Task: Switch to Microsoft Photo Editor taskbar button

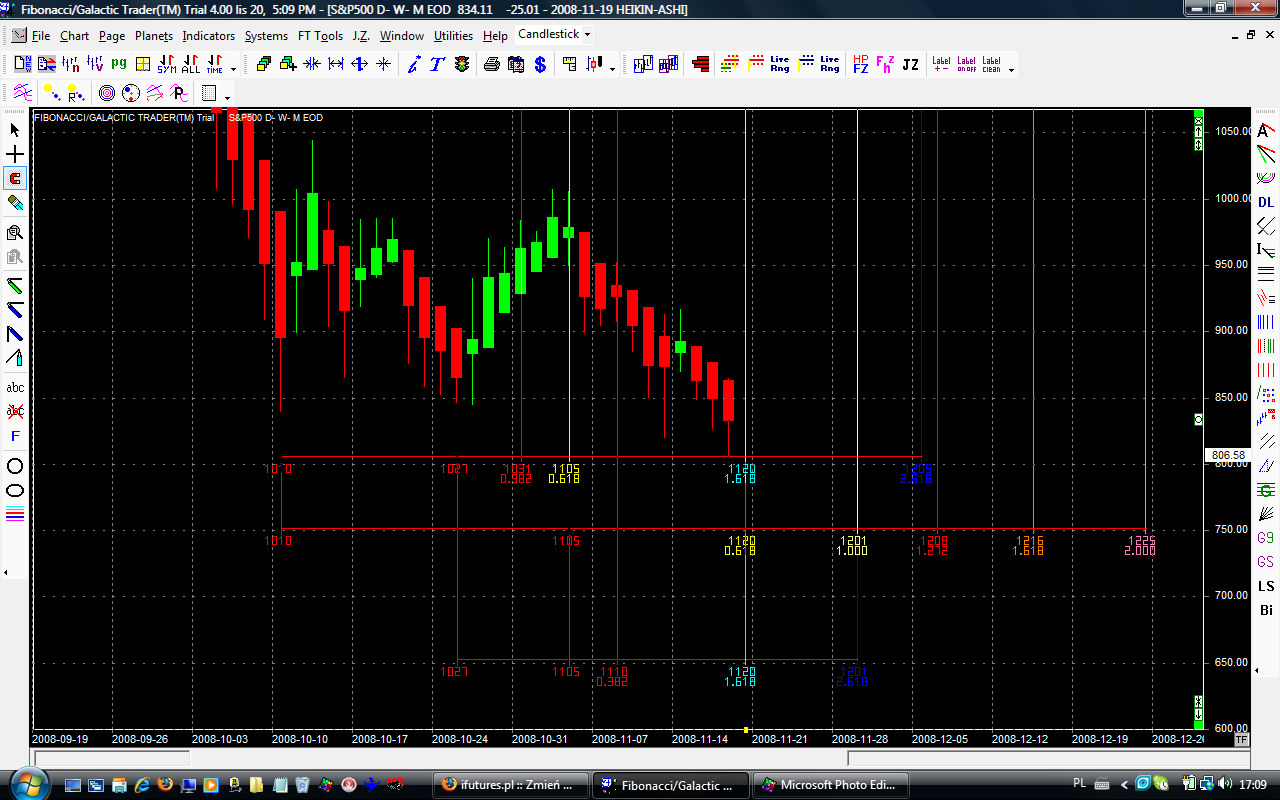Action: 831,785
